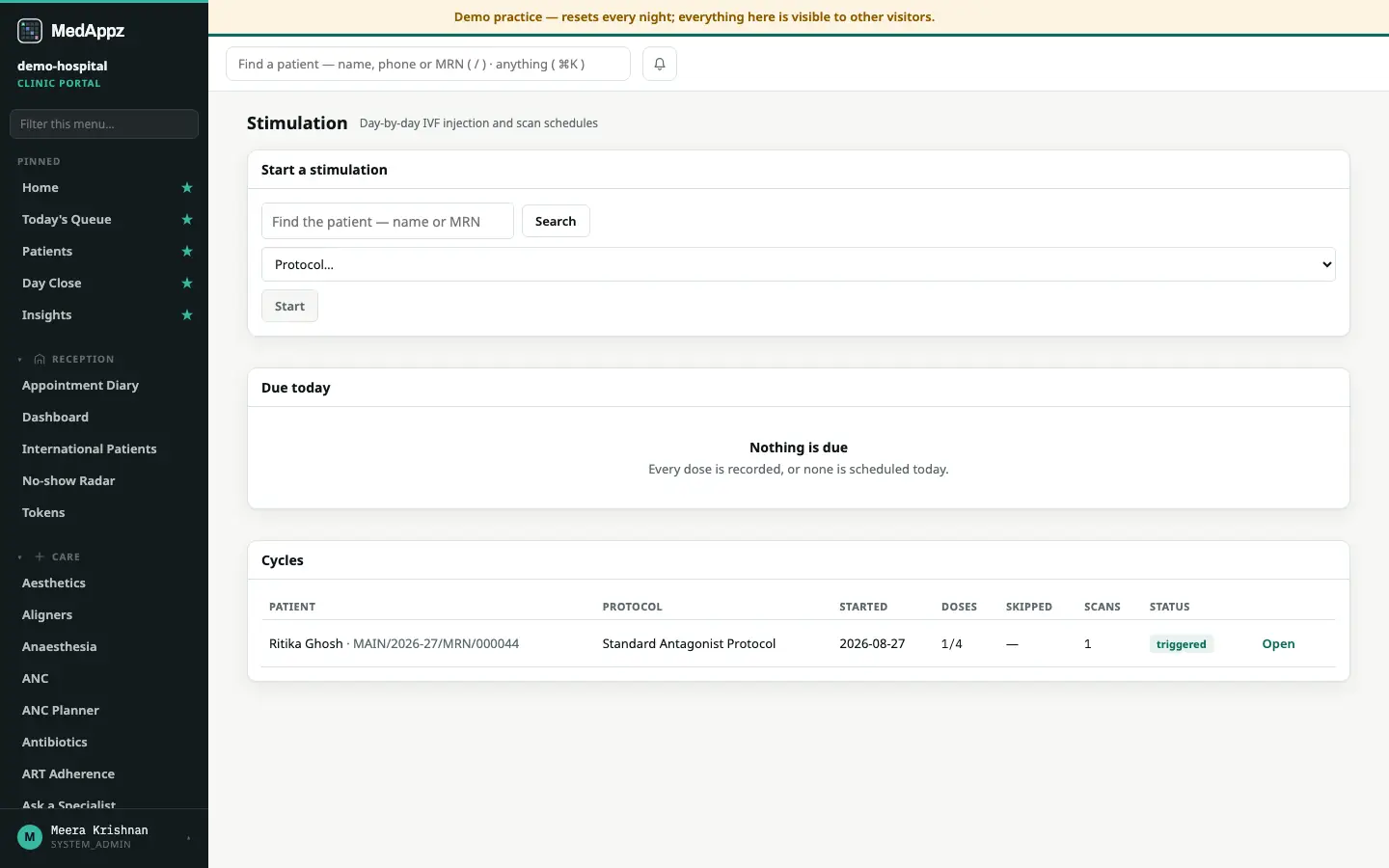This screenshot has height=868, width=1389.
Task: Expand the Meera Krishnan user menu
Action: pyautogui.click(x=189, y=838)
